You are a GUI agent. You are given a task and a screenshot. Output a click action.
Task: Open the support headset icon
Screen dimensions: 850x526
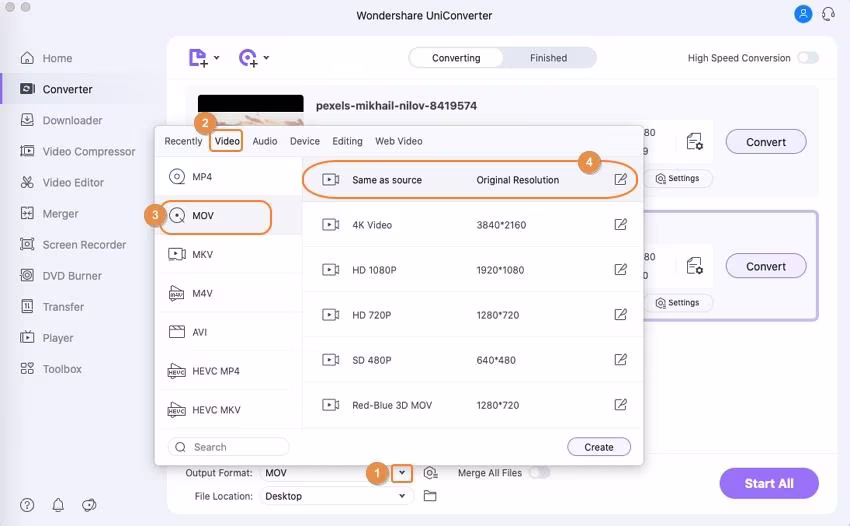tap(828, 14)
